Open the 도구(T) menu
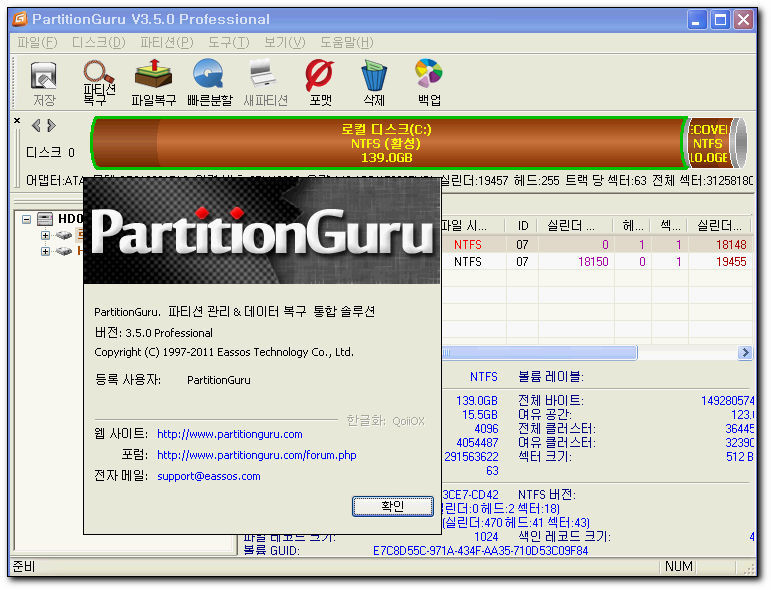771x590 pixels. click(229, 43)
